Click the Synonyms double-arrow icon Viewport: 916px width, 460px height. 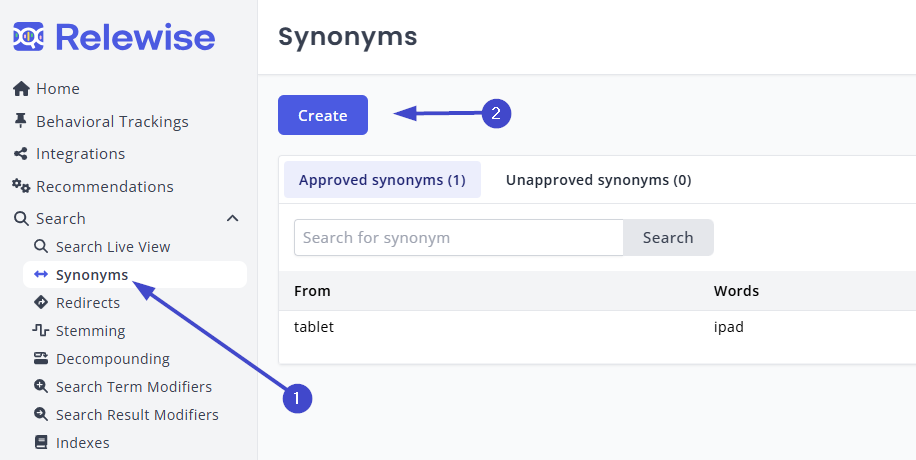(41, 274)
